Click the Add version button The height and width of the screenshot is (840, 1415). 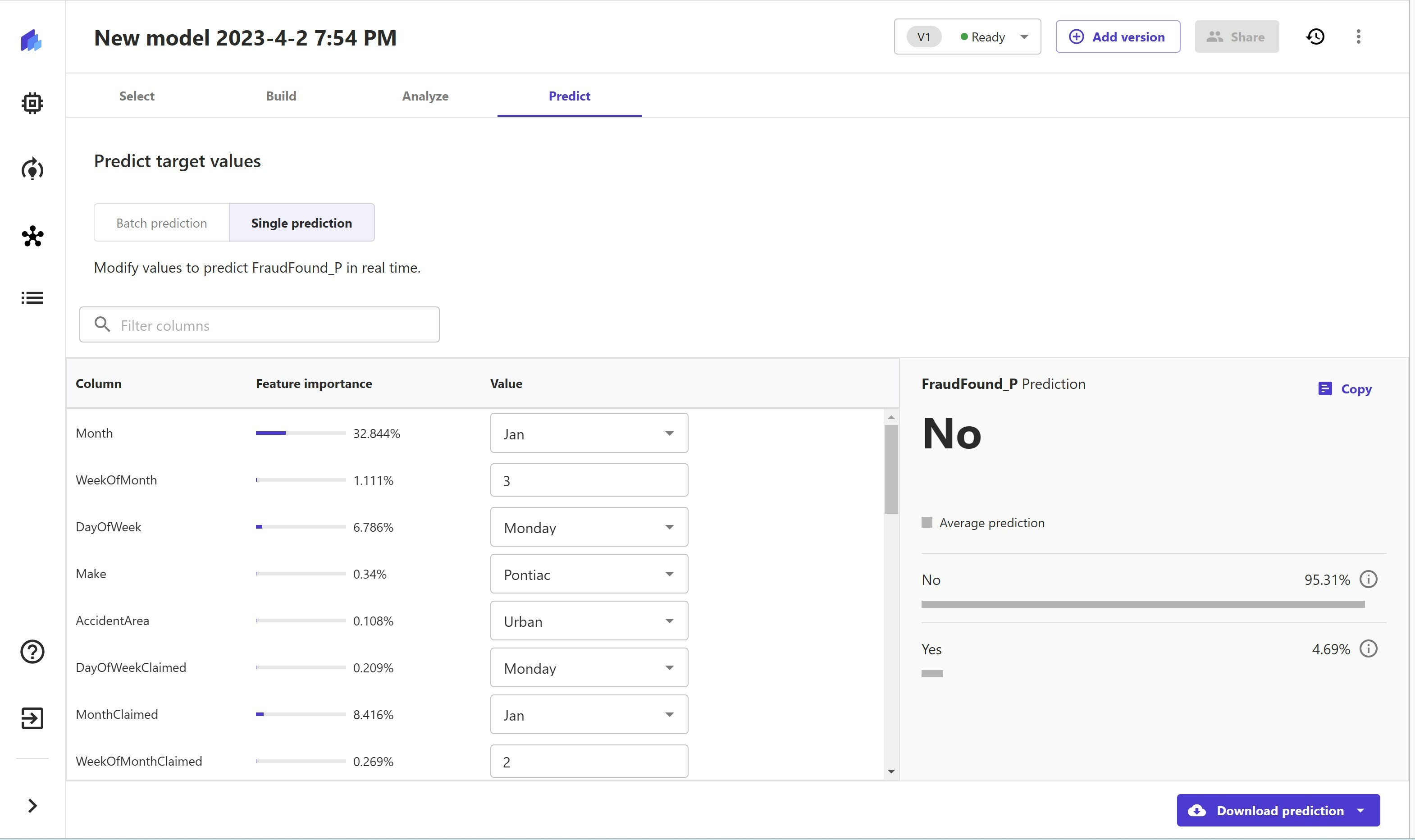pos(1117,37)
